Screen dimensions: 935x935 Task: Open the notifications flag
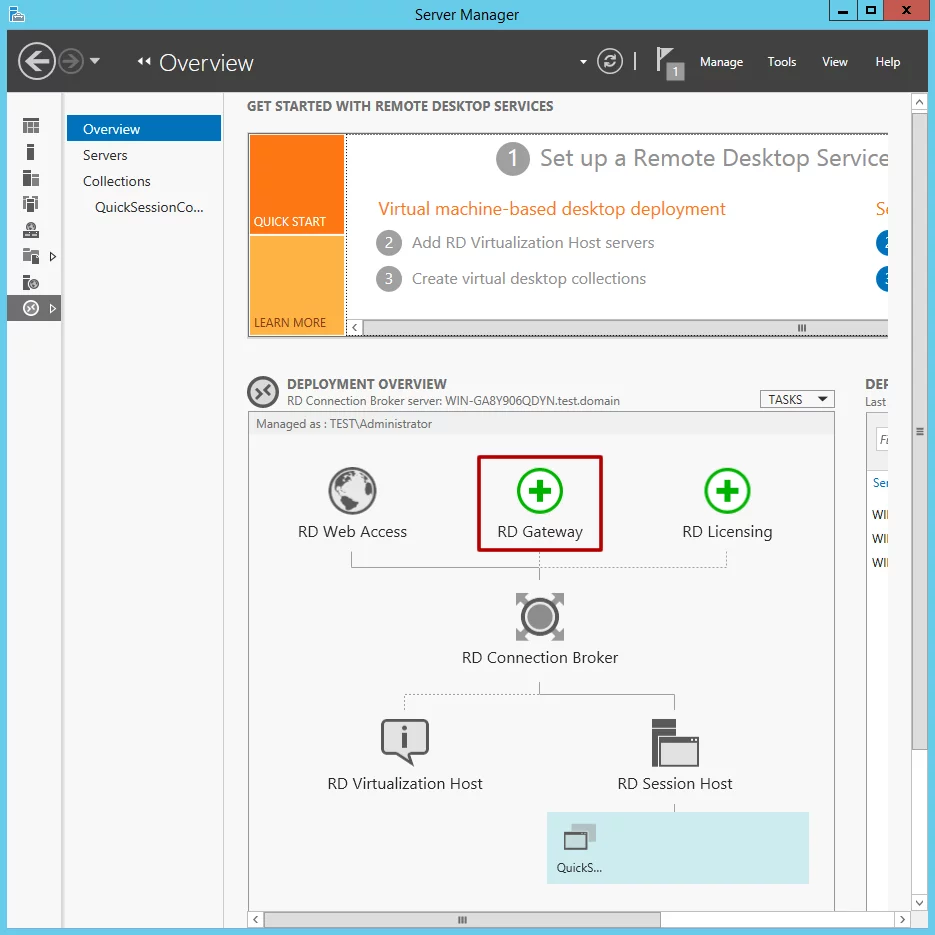[667, 61]
